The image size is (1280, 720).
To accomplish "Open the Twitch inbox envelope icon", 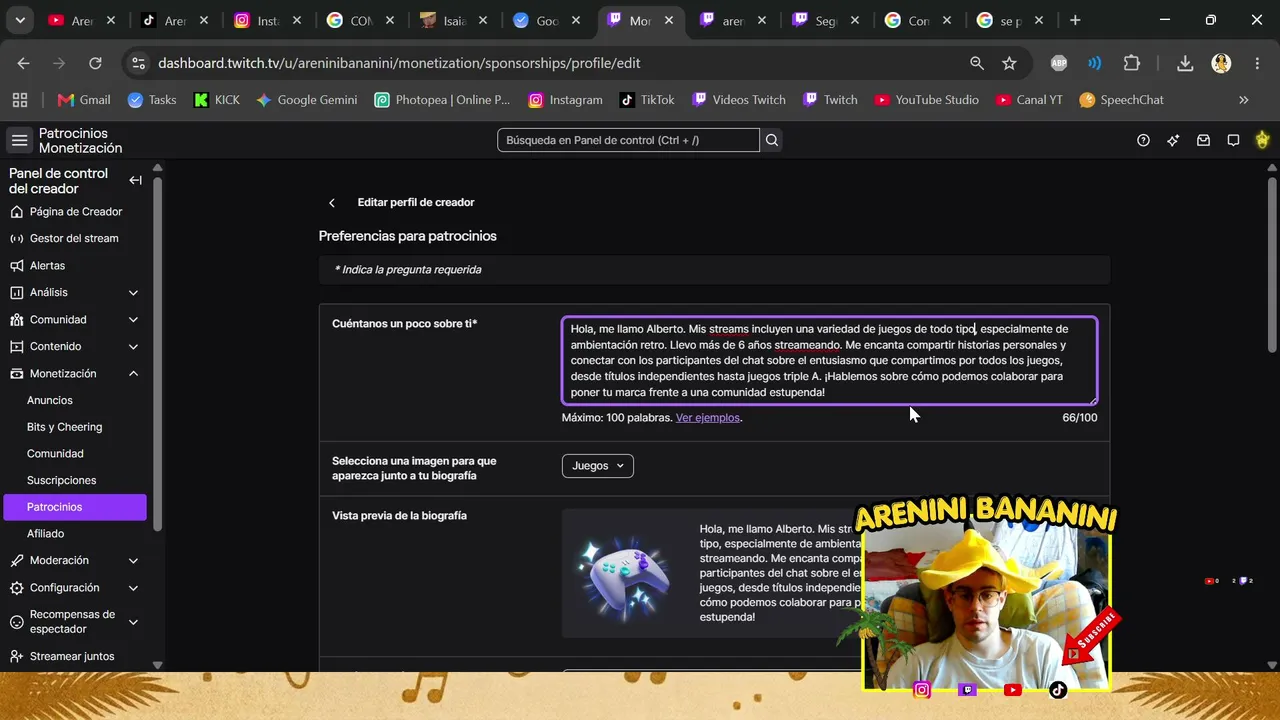I will coord(1204,140).
